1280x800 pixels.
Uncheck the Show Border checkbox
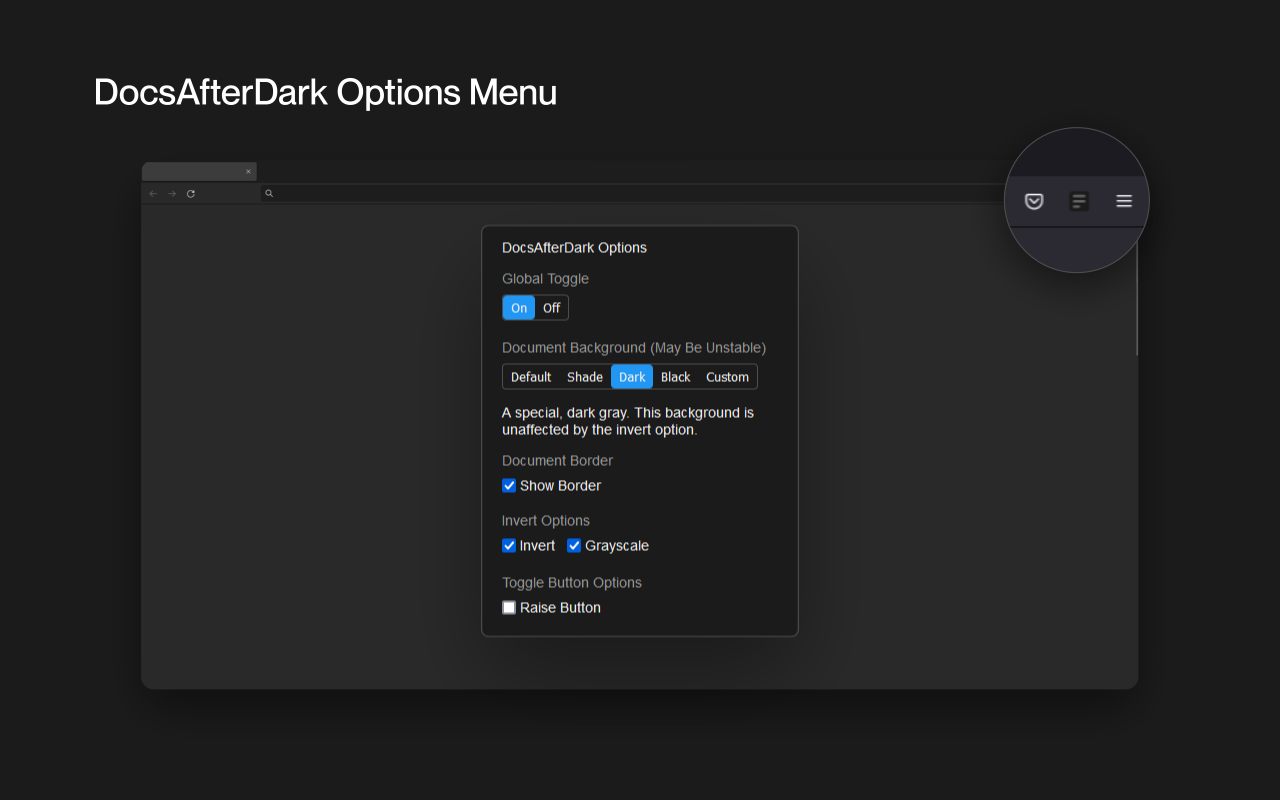pos(509,485)
